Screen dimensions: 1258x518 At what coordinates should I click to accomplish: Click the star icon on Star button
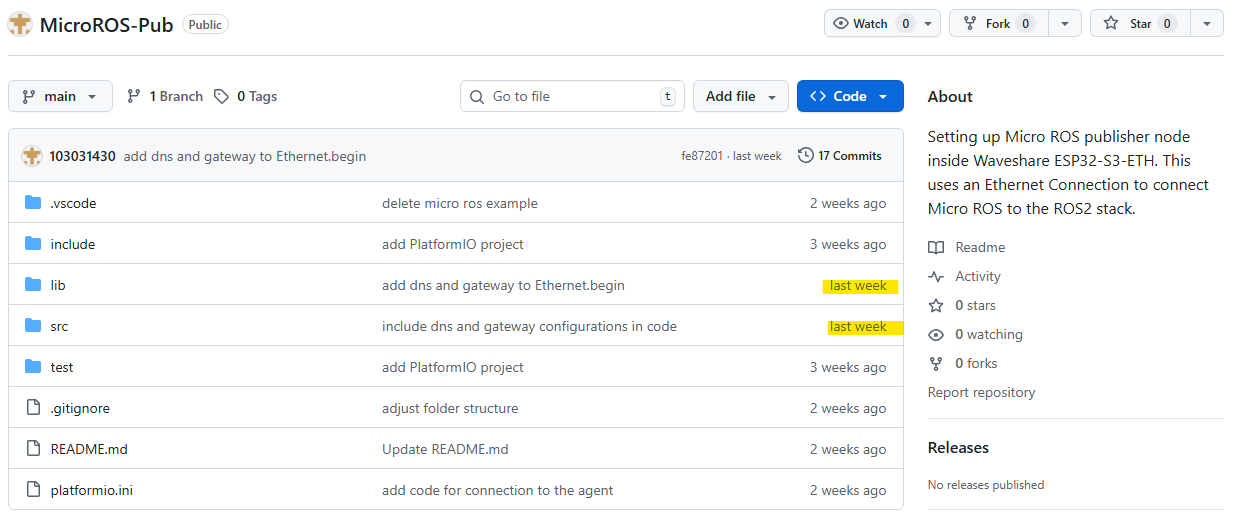(1112, 24)
